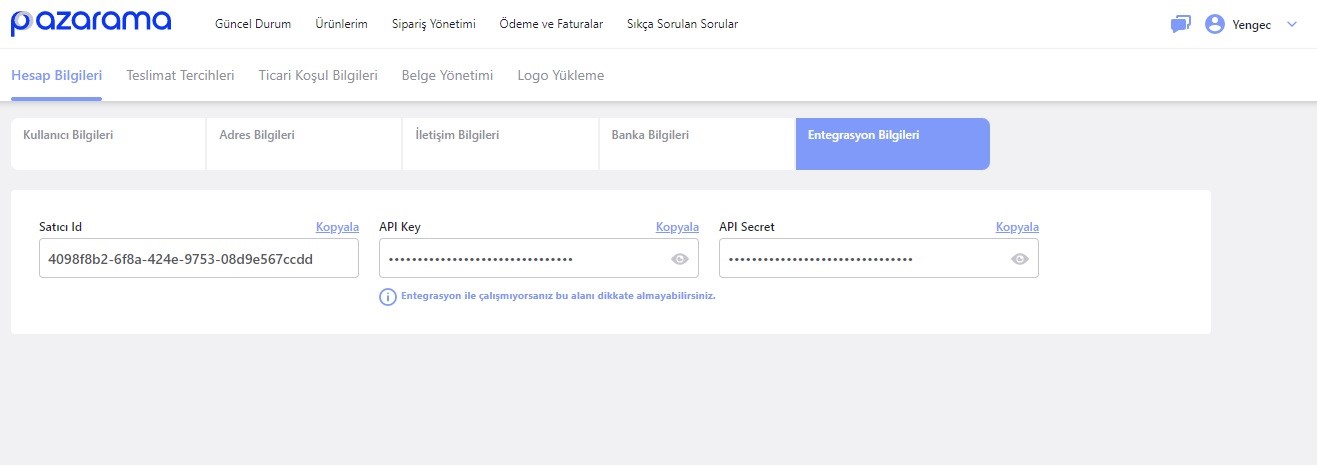Open the Ürünlerim menu

pos(341,24)
